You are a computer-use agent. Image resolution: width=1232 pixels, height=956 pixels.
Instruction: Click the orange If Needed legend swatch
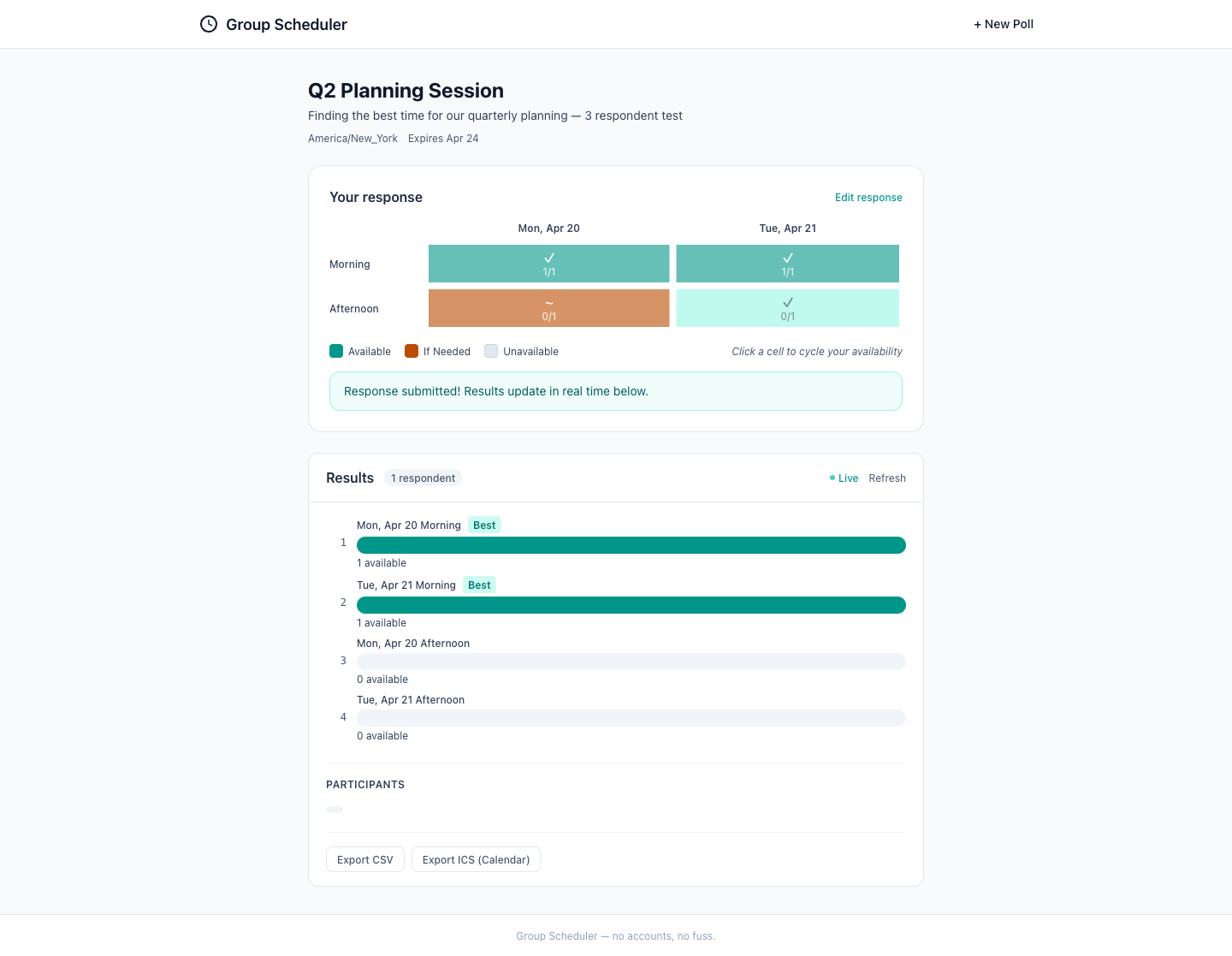[412, 351]
